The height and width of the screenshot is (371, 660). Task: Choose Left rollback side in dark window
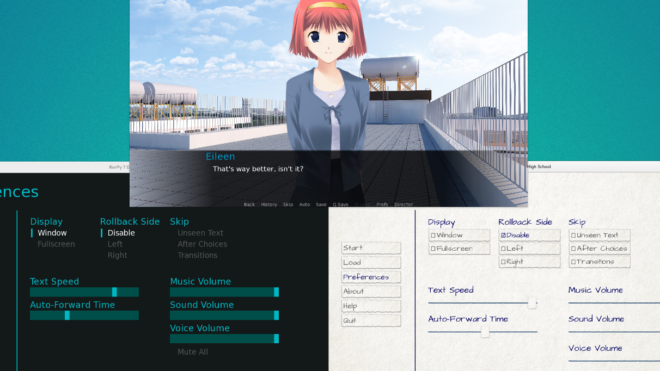click(x=115, y=244)
